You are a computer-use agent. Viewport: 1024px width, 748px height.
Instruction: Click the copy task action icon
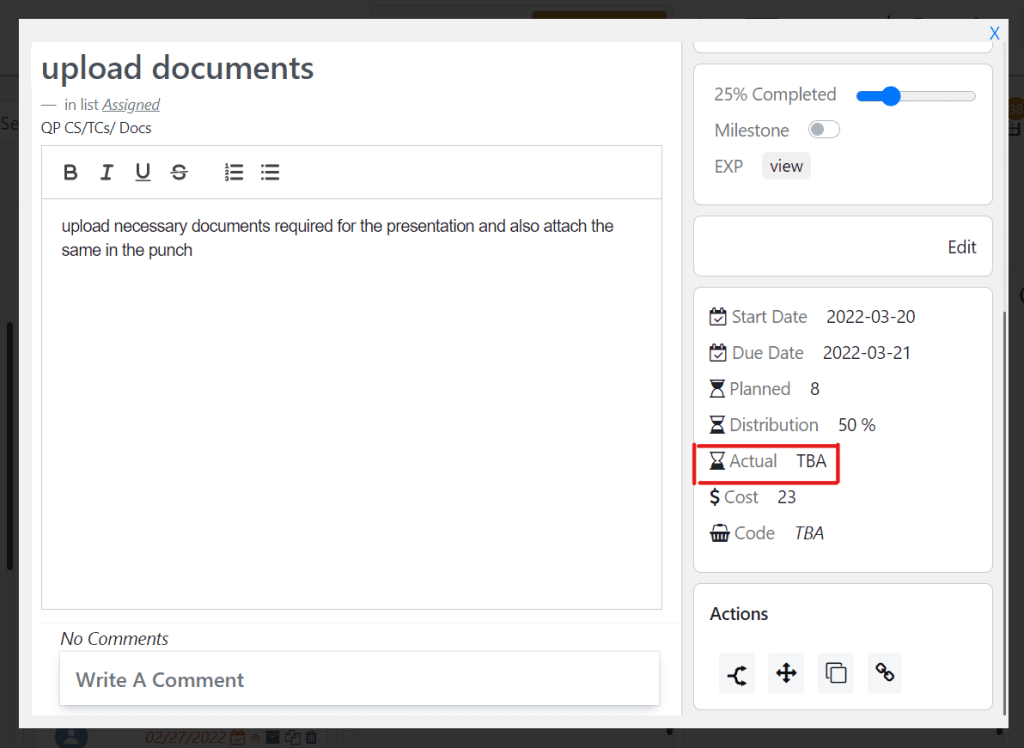tap(836, 673)
